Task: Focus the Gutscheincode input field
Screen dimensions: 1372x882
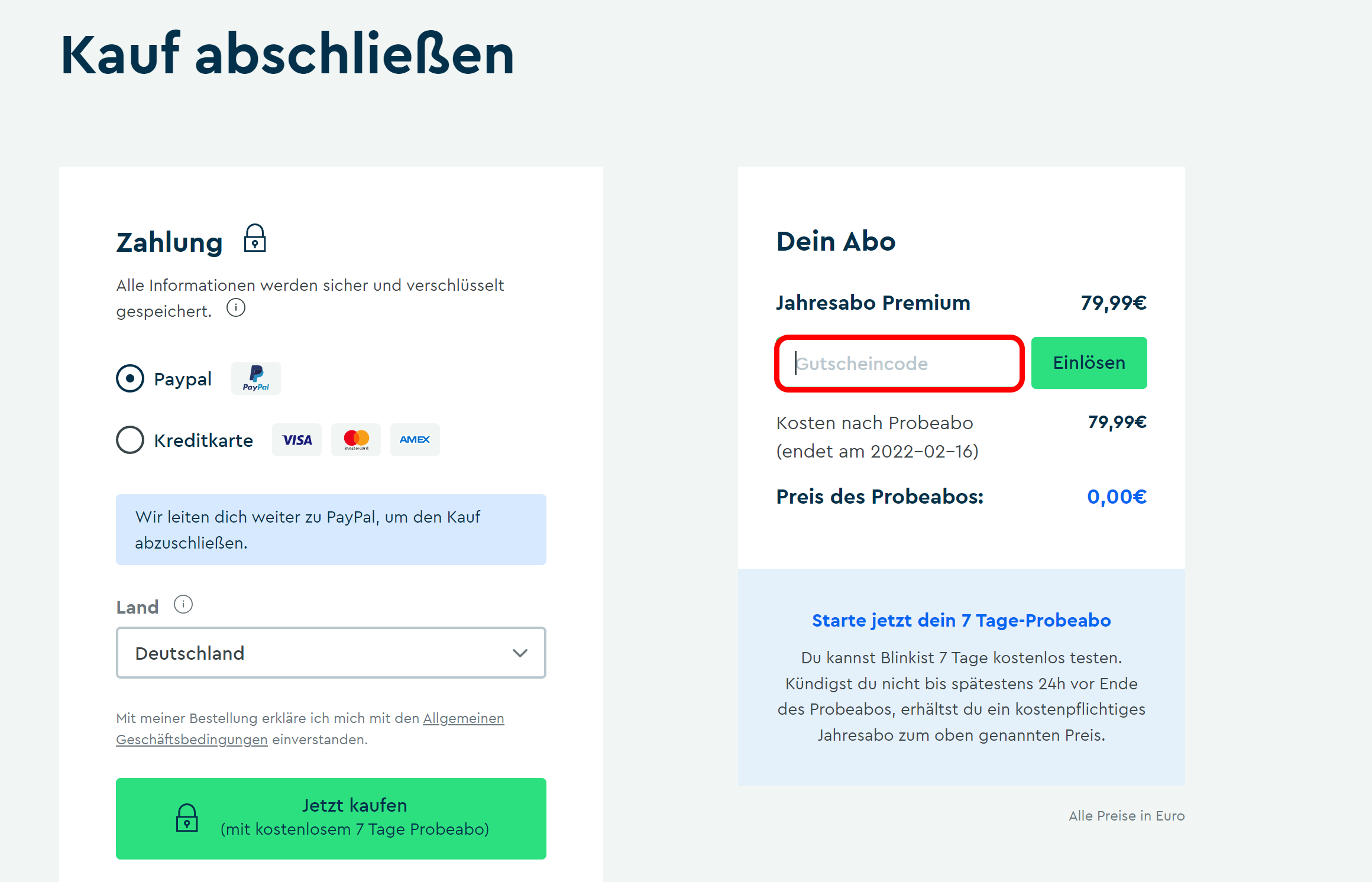Action: [x=899, y=364]
